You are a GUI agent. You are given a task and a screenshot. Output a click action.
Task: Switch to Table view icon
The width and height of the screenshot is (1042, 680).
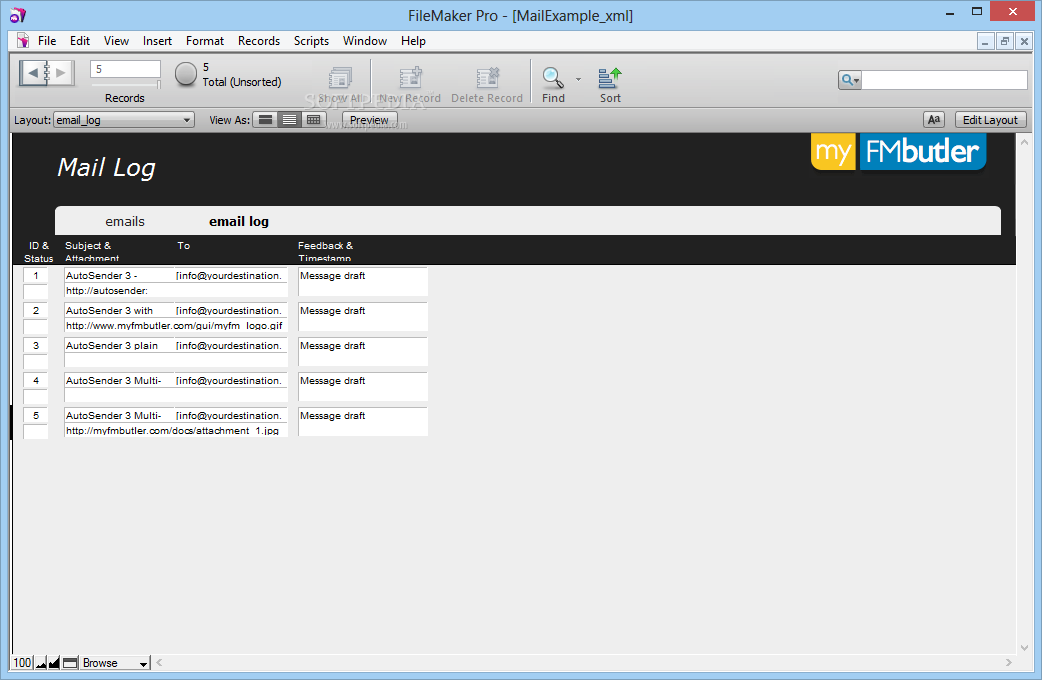(313, 120)
